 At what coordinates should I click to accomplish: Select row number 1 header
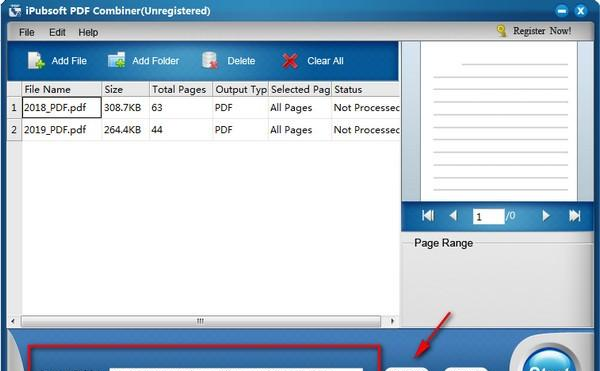point(14,107)
